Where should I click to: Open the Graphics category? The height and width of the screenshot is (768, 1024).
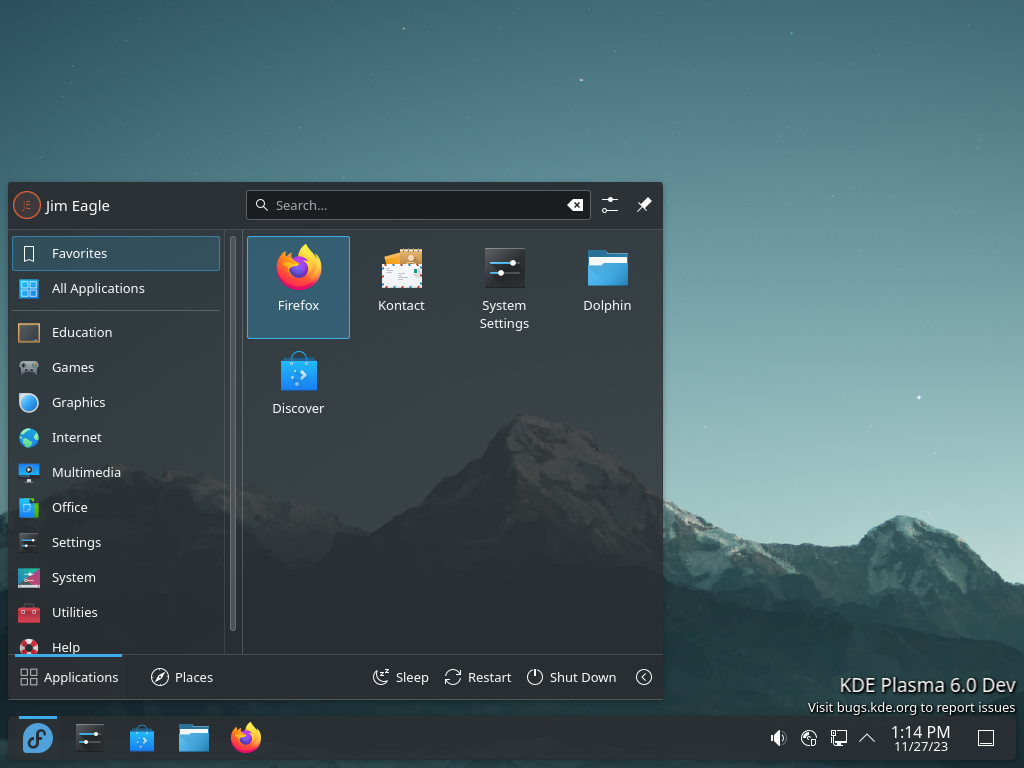pos(116,402)
